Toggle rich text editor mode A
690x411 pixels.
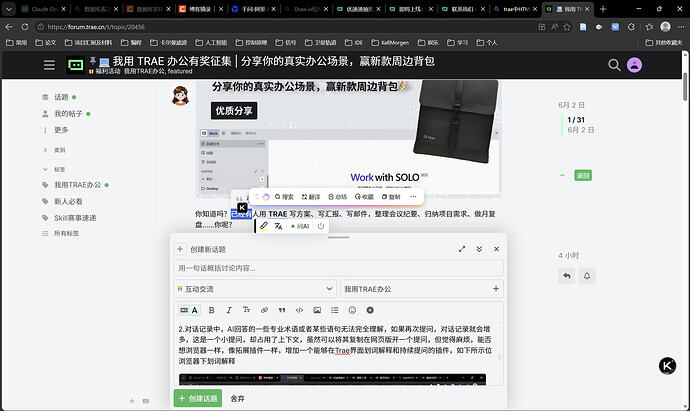pyautogui.click(x=195, y=310)
